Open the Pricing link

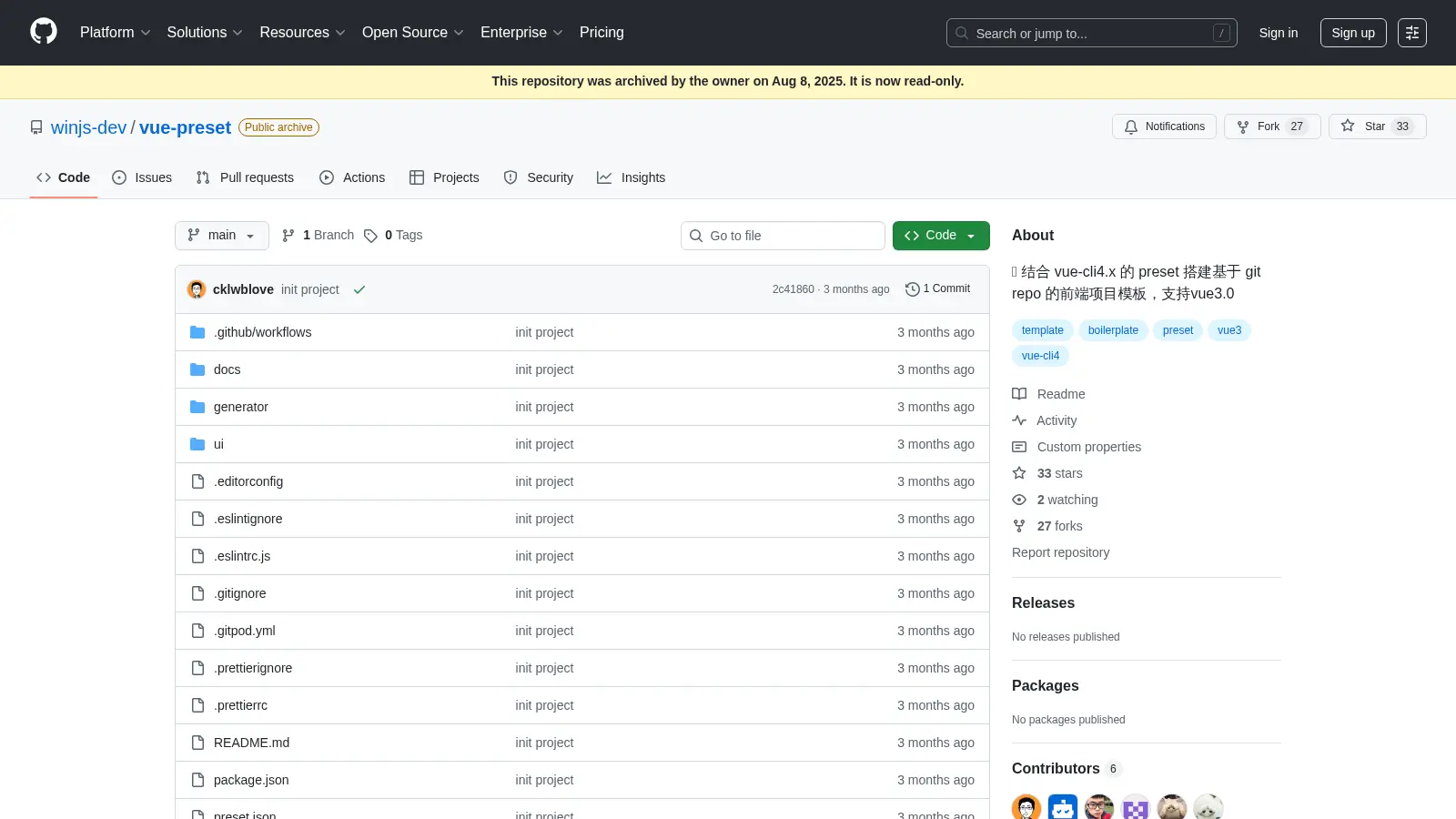[x=602, y=32]
